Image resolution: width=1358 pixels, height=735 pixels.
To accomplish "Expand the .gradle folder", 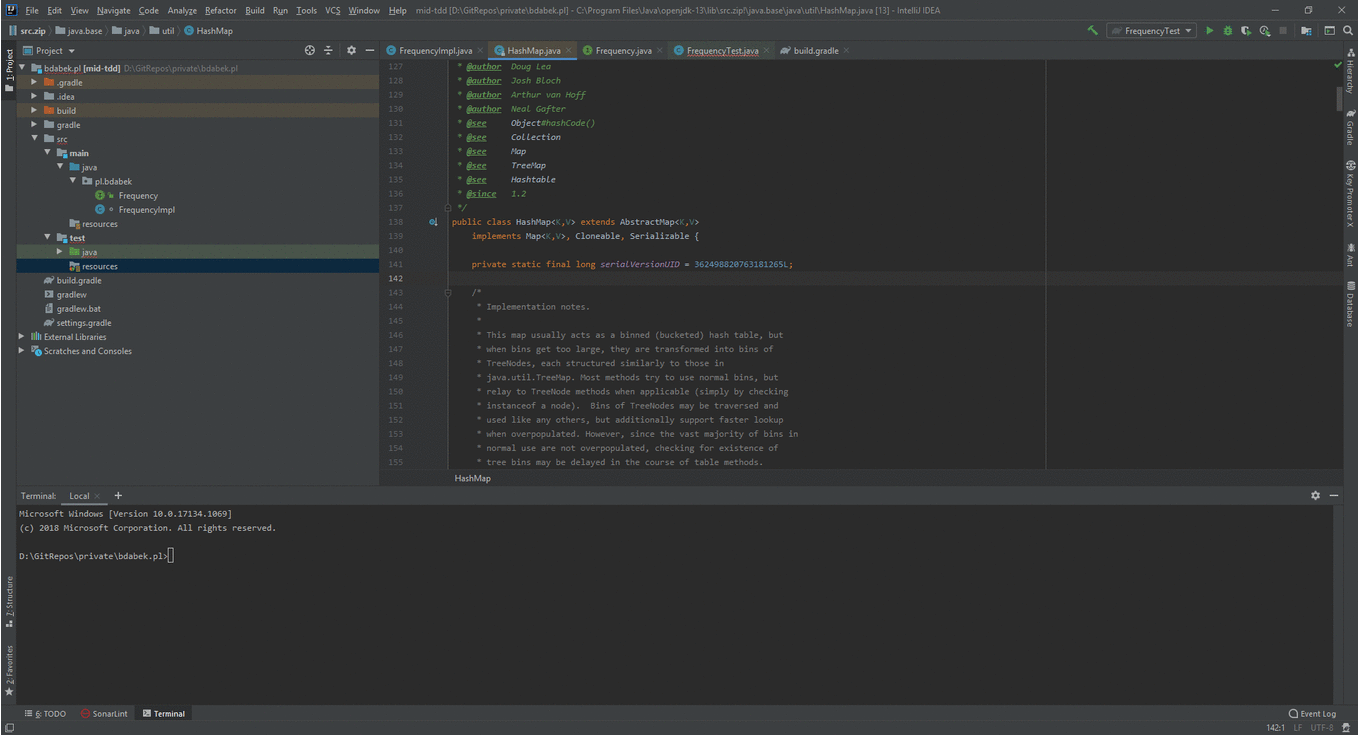I will pos(34,82).
